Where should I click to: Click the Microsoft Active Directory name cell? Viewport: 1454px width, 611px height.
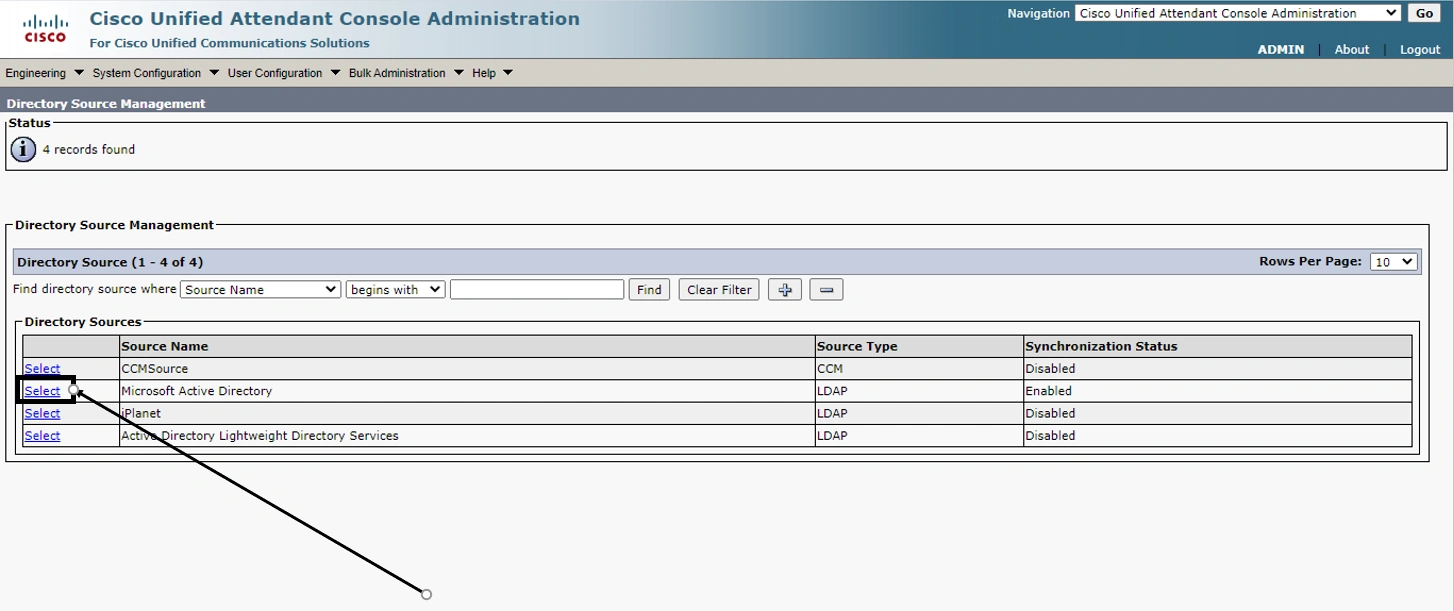click(x=467, y=391)
